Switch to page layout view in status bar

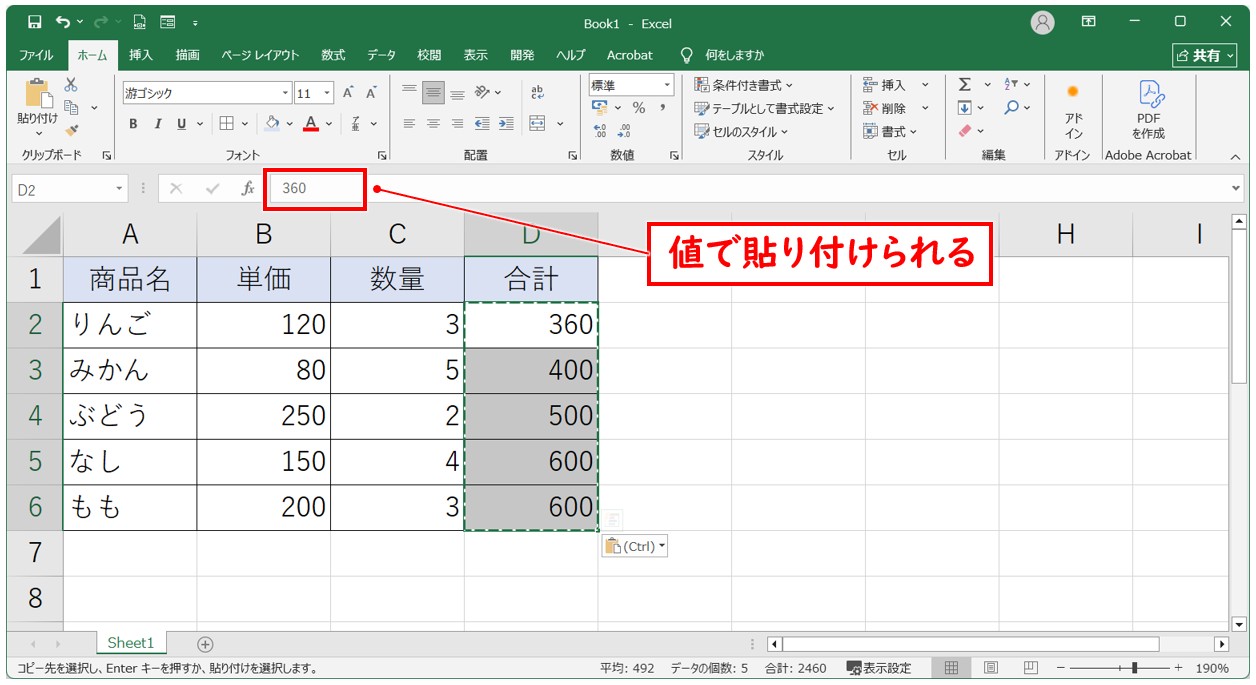tap(990, 667)
